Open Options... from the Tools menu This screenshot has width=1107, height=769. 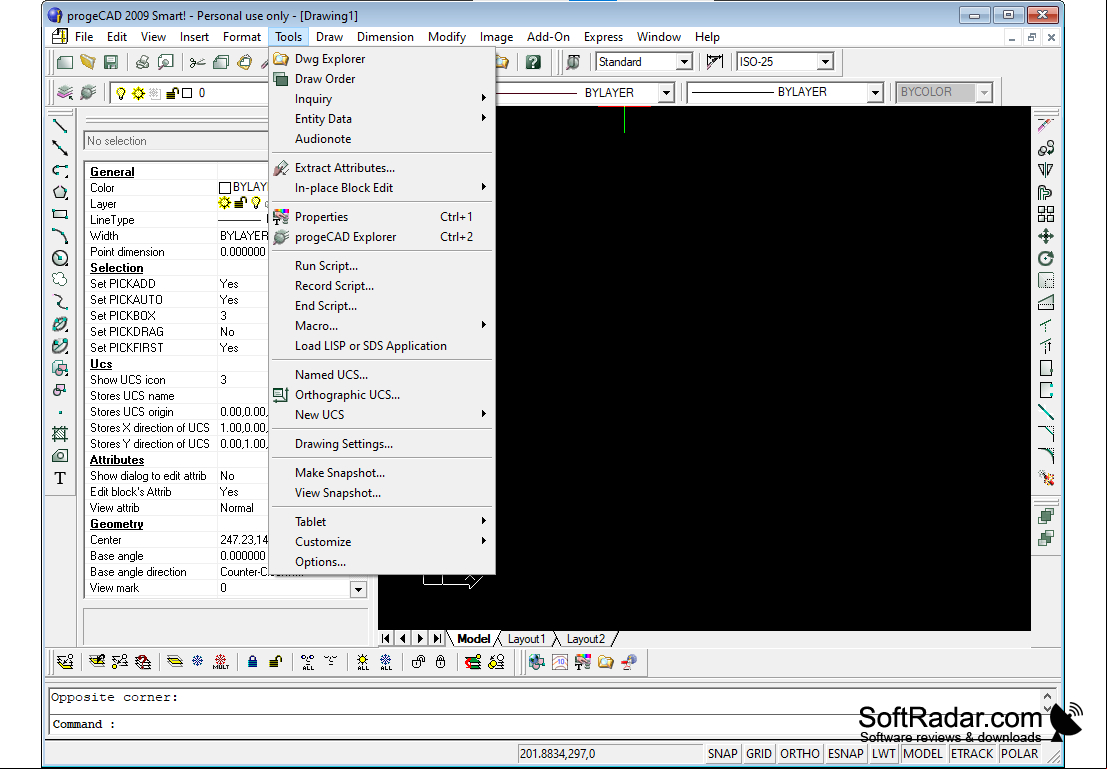[x=381, y=562]
